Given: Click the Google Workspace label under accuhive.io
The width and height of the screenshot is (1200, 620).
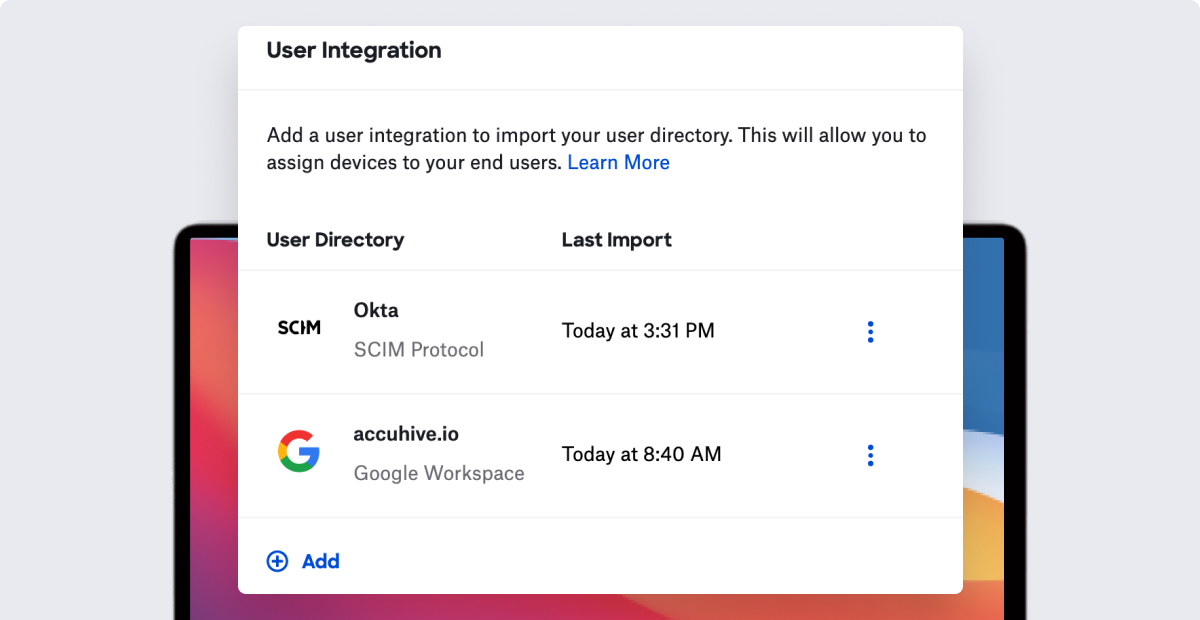Looking at the screenshot, I should click(x=440, y=472).
